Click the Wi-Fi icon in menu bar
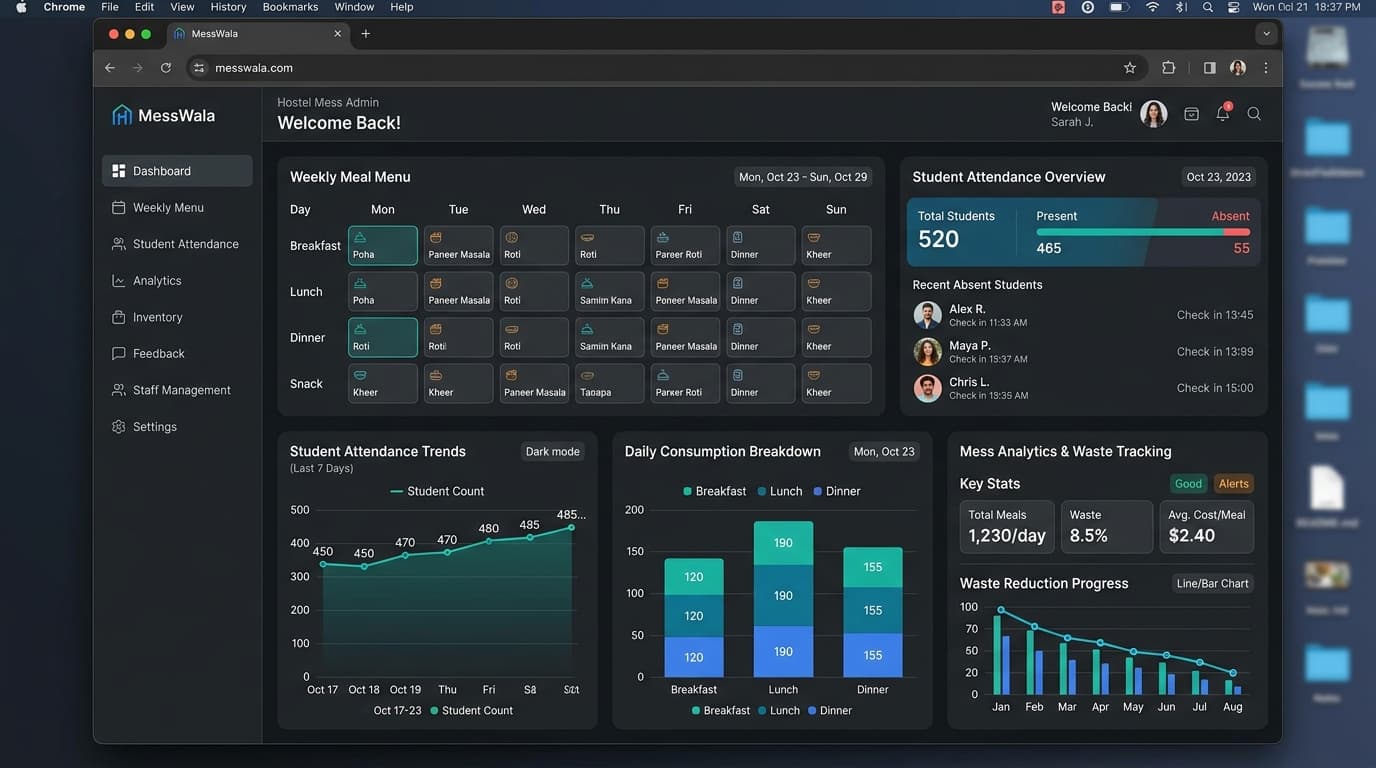Viewport: 1376px width, 768px height. pyautogui.click(x=1152, y=7)
